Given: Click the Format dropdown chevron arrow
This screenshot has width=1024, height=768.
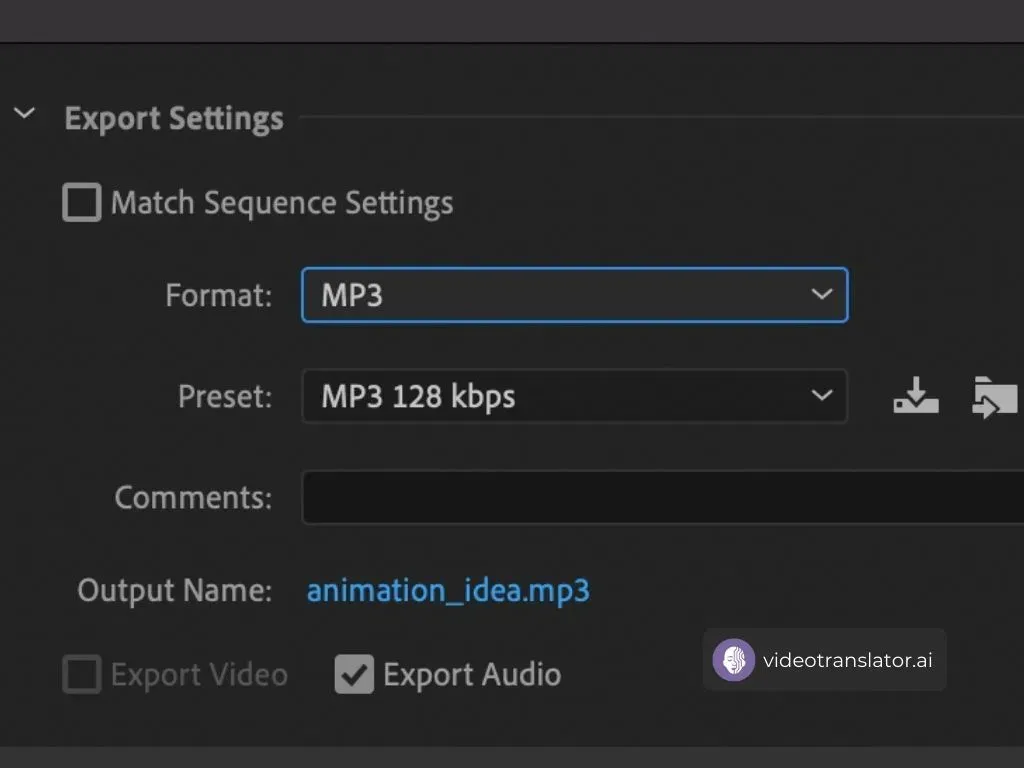Looking at the screenshot, I should [x=822, y=295].
